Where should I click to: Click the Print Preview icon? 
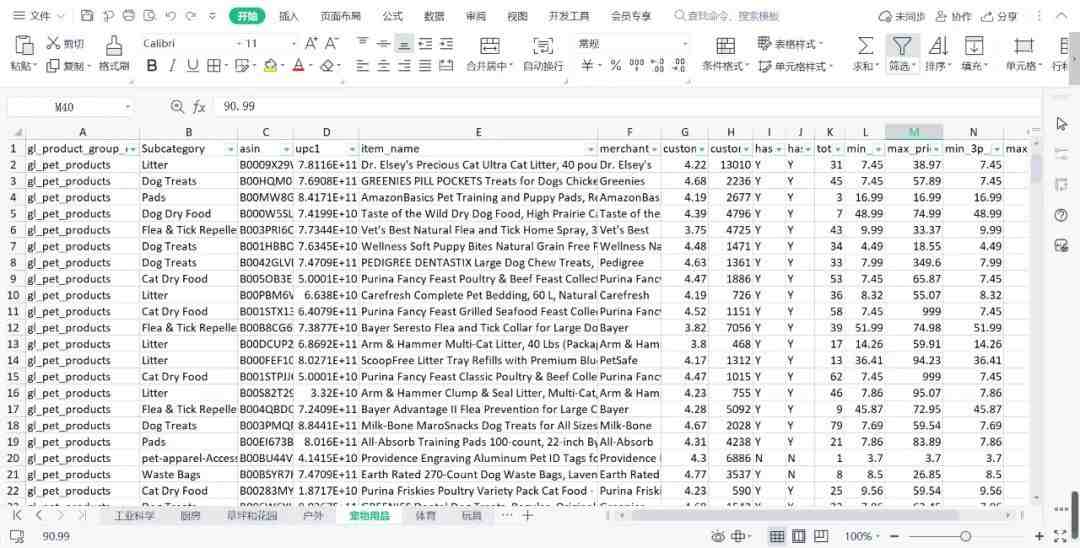[149, 16]
